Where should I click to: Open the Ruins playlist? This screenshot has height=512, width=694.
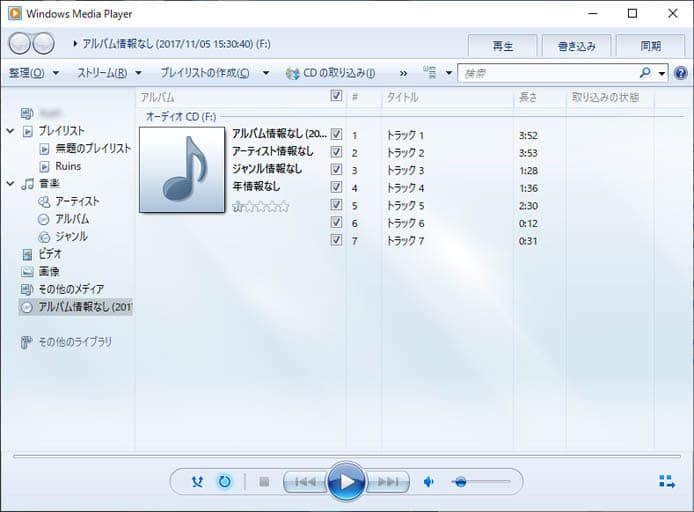(x=68, y=166)
